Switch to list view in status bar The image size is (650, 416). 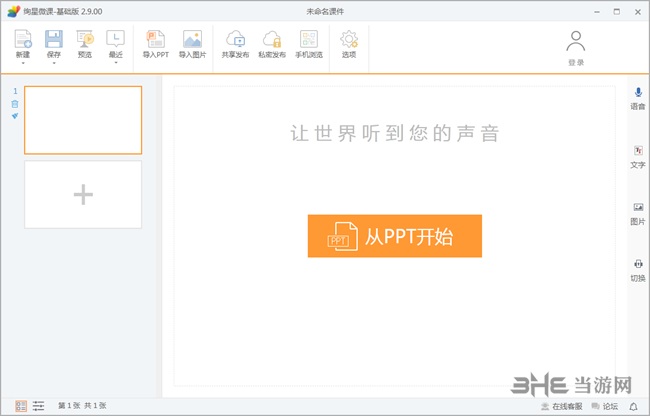pyautogui.click(x=39, y=406)
